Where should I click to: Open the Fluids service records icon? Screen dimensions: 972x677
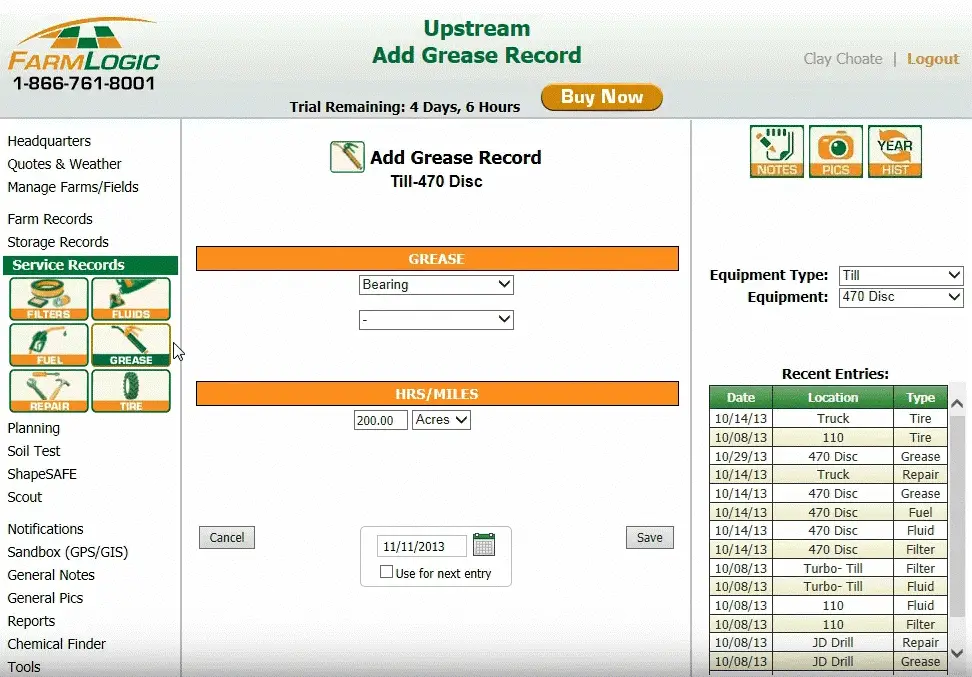(x=131, y=299)
